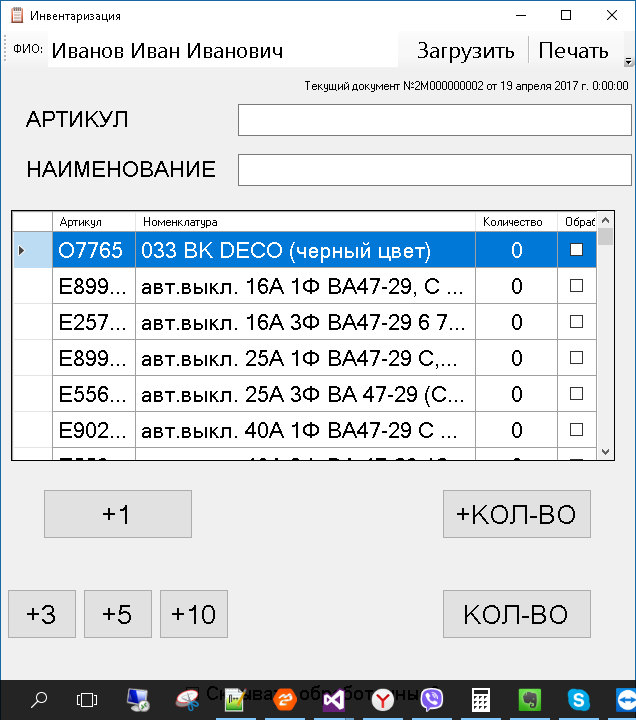The height and width of the screenshot is (720, 636).
Task: Click the row selector arrow for O7765
Action: [22, 250]
